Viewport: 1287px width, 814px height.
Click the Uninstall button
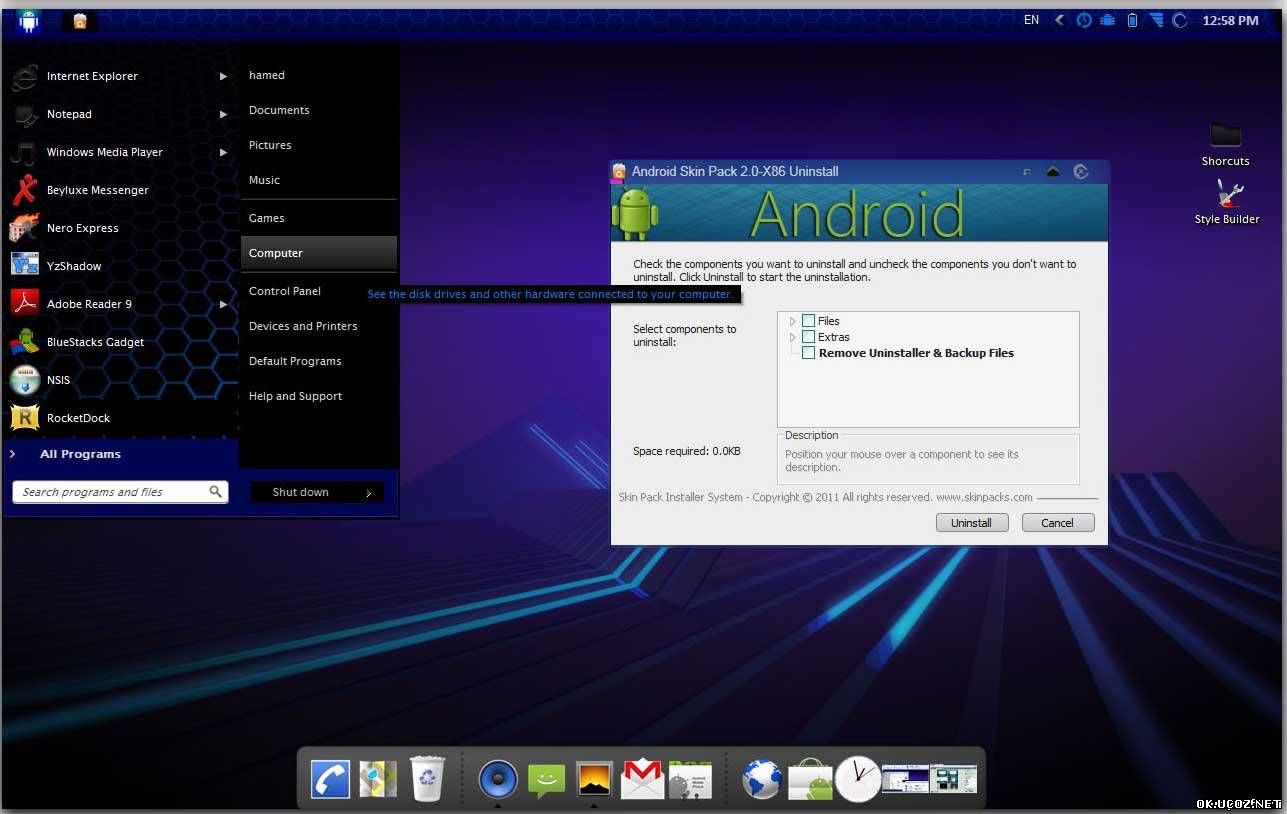pyautogui.click(x=972, y=523)
